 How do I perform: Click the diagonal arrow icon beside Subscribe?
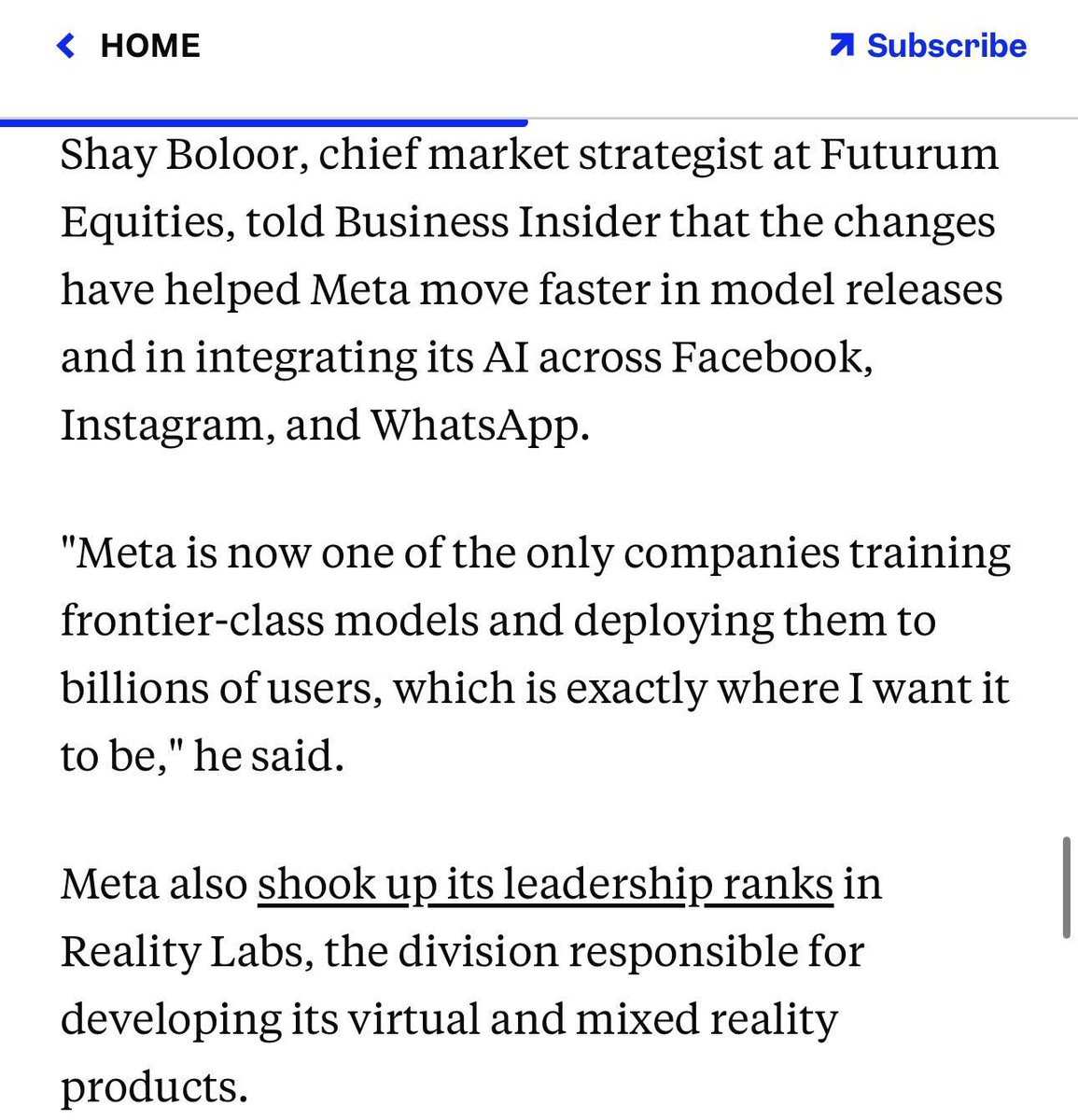coord(841,45)
